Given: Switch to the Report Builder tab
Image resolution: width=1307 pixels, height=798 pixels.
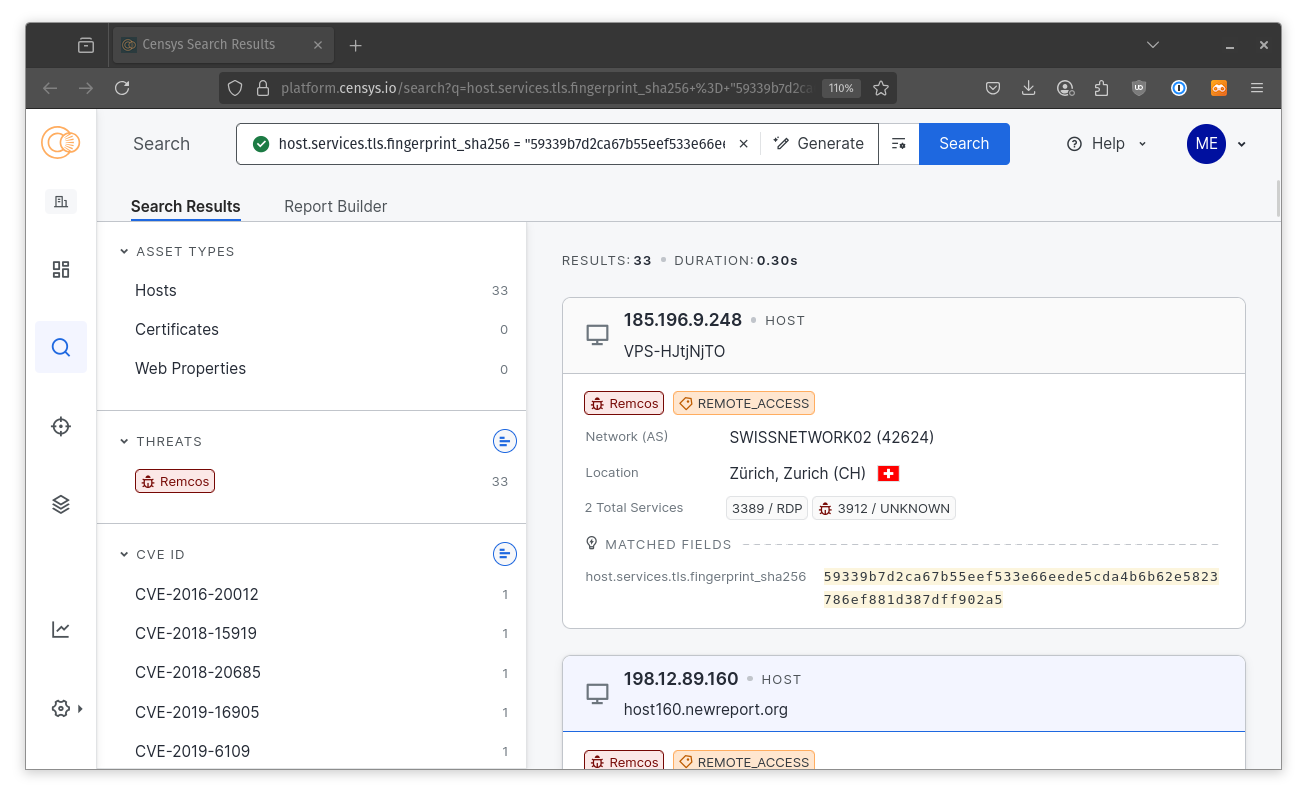Looking at the screenshot, I should [x=335, y=206].
